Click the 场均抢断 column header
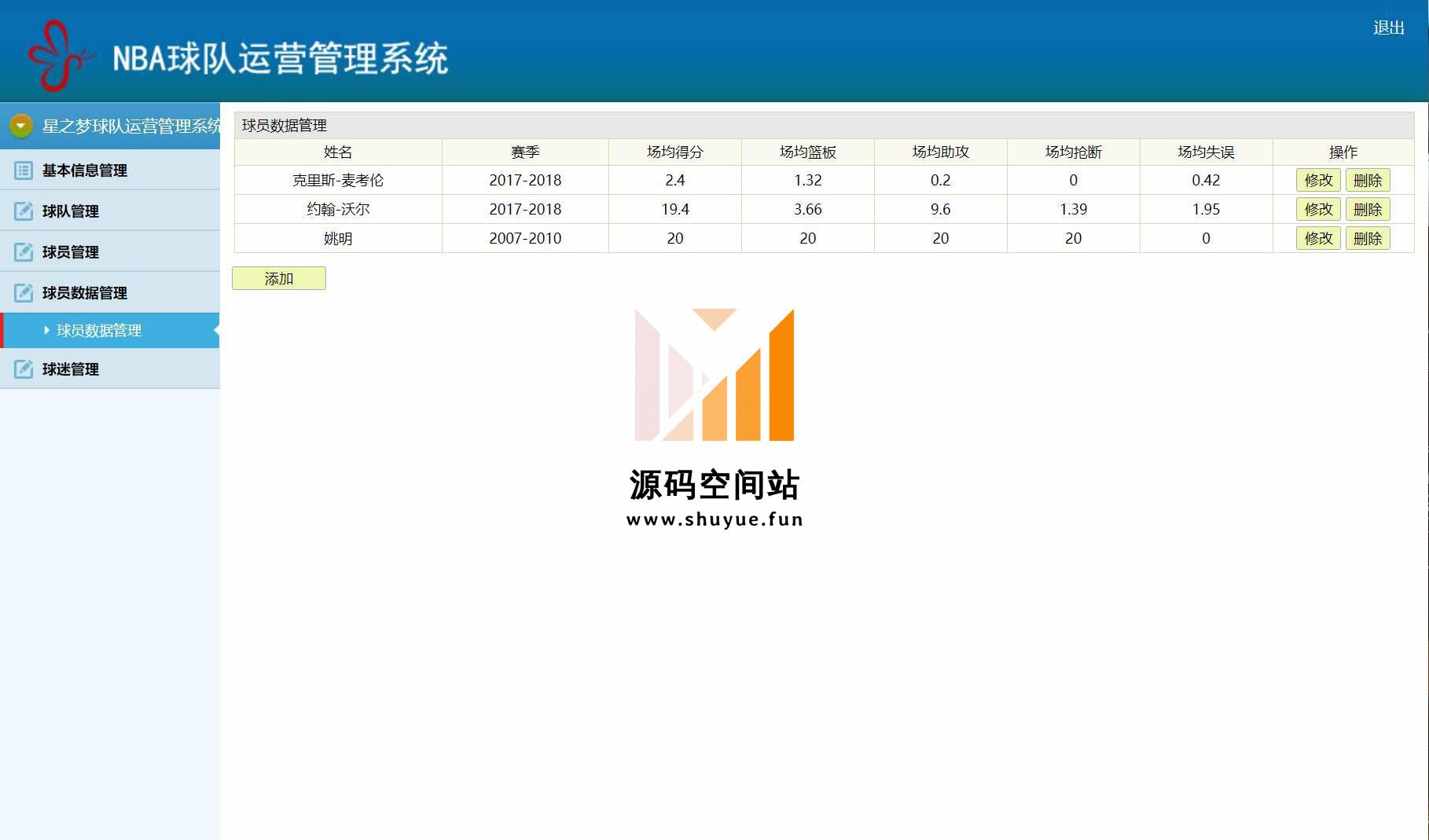1429x840 pixels. click(1074, 152)
